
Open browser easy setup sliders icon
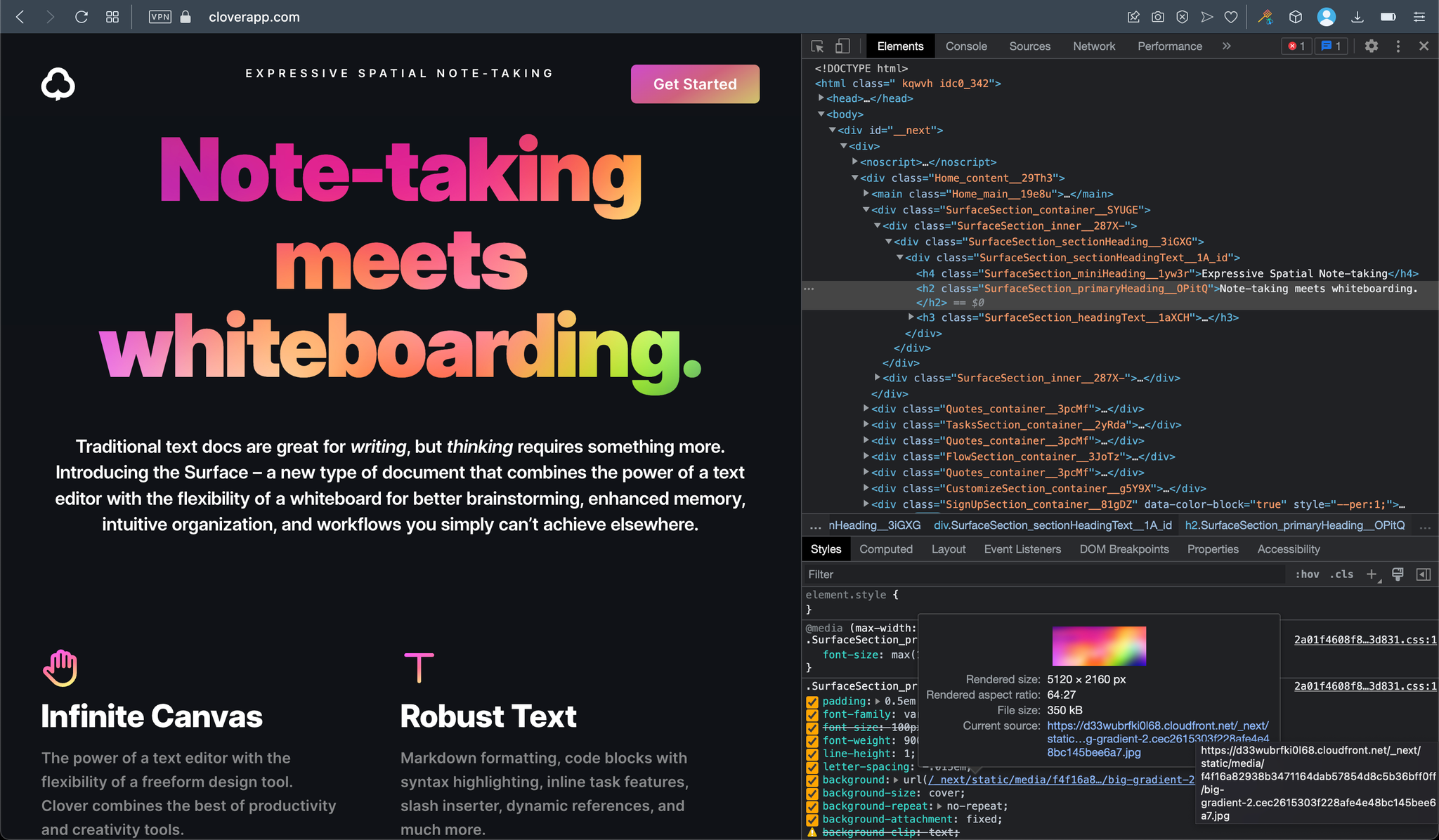click(1419, 17)
